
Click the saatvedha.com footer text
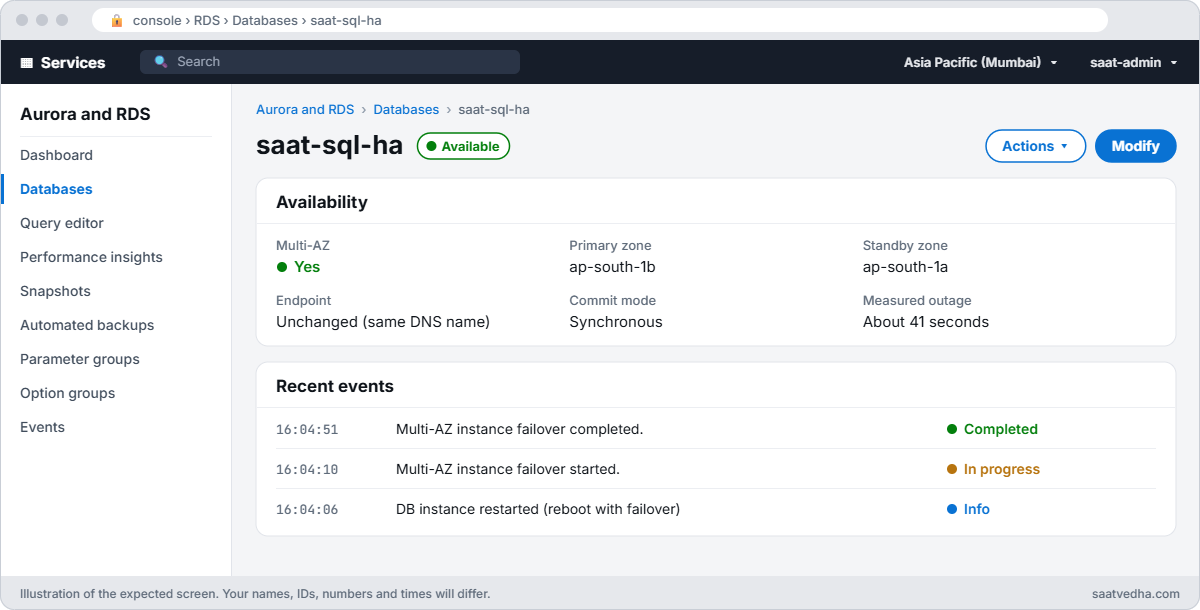tap(1136, 593)
